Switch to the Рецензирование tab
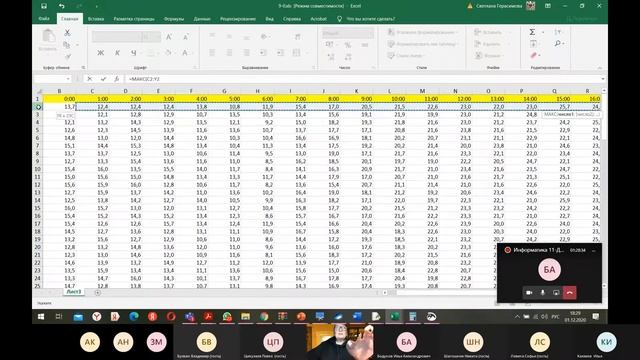The width and height of the screenshot is (640, 360). 238,19
